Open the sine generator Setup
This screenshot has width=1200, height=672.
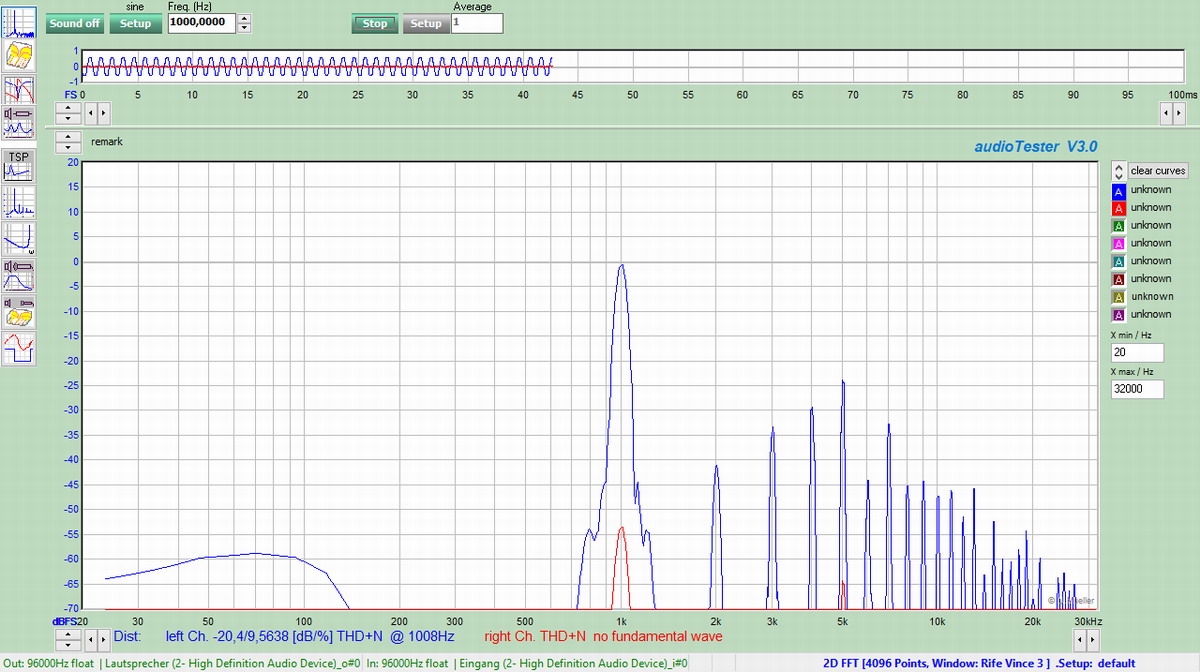coord(135,23)
